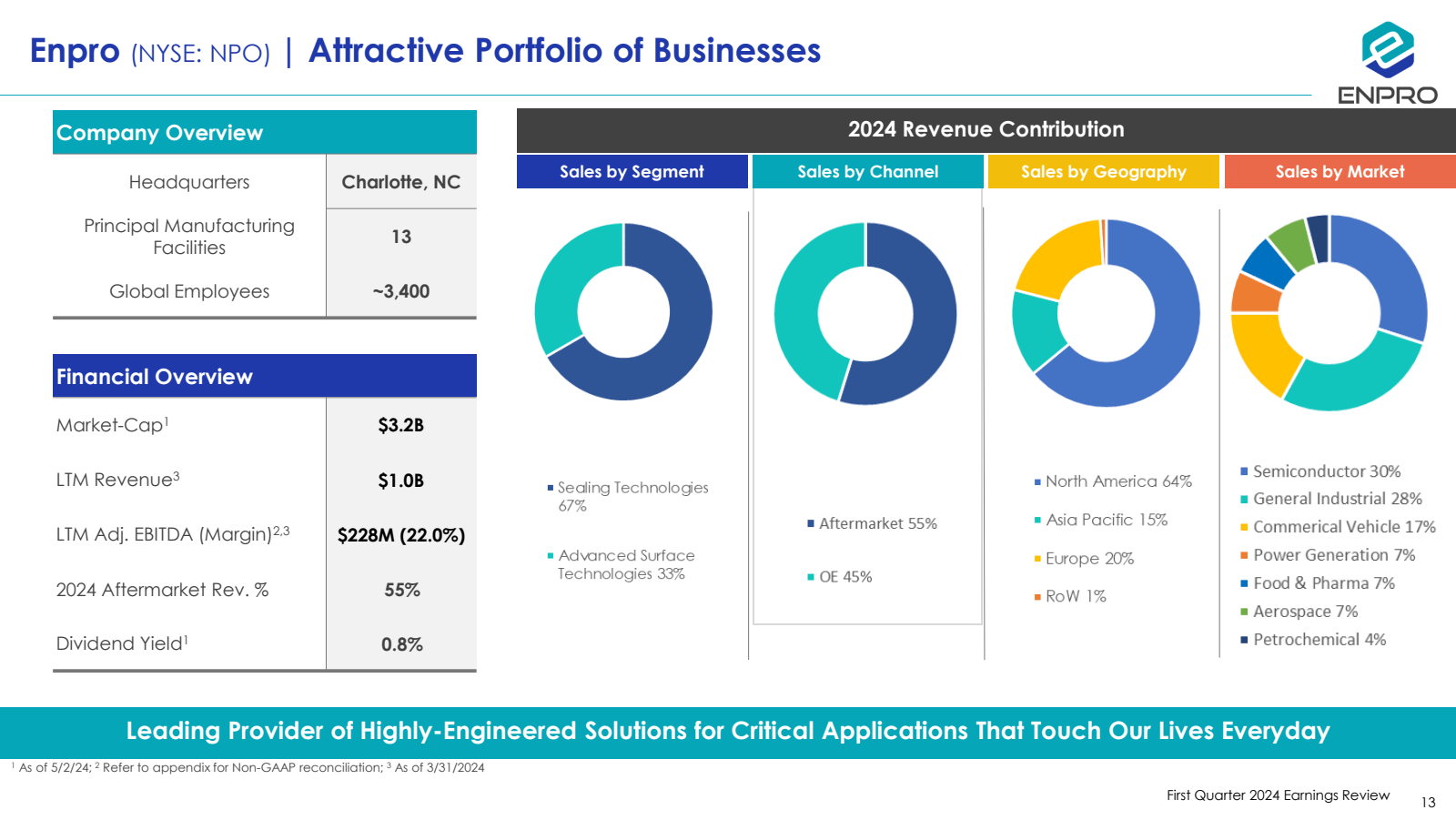The width and height of the screenshot is (1456, 820).
Task: Click the Asia Pacific 15% legend swatch
Action: point(1037,520)
